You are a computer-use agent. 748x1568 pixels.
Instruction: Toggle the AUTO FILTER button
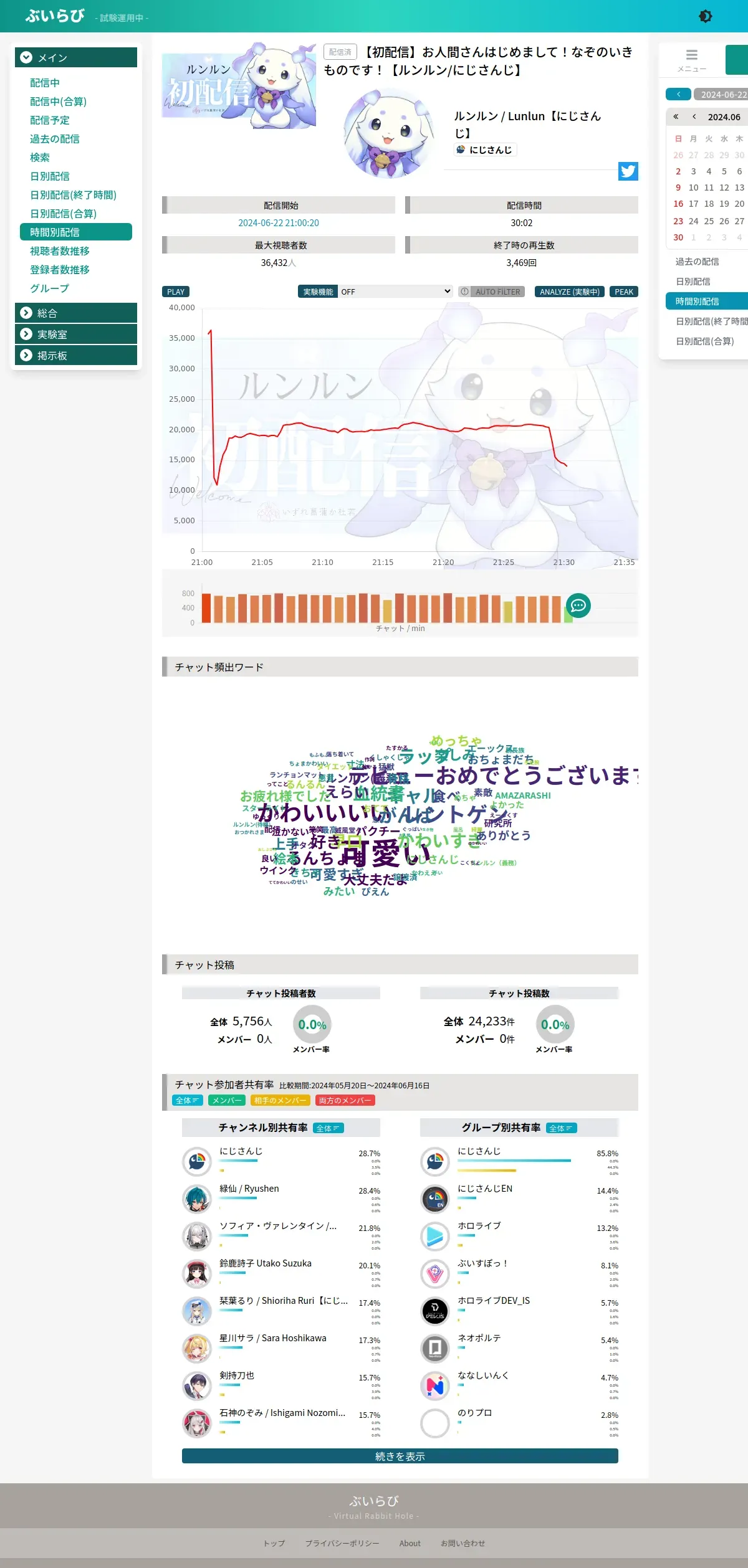point(492,292)
